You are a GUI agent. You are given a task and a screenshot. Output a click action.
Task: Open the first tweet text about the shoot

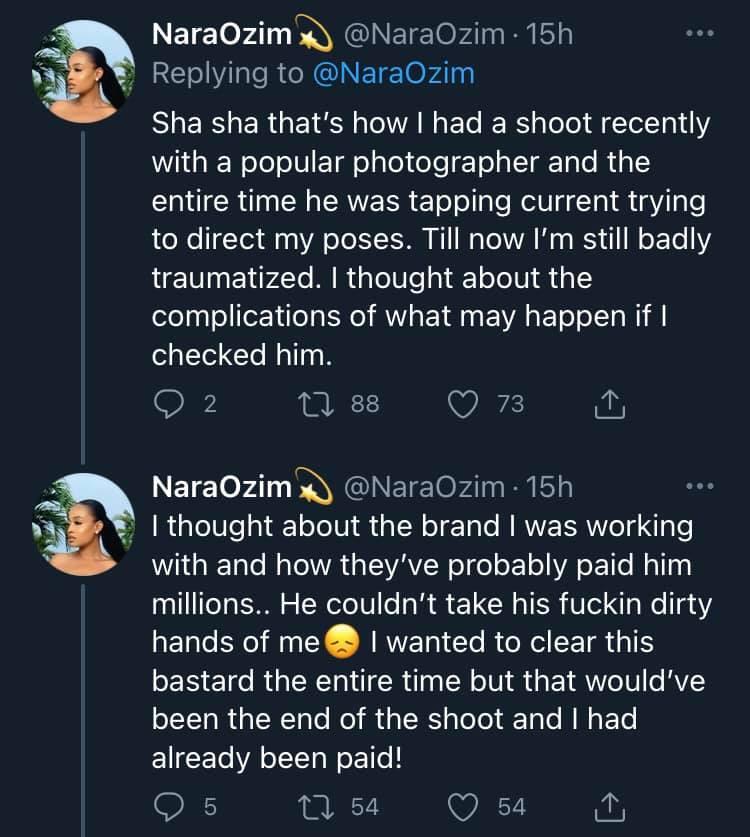[x=430, y=240]
